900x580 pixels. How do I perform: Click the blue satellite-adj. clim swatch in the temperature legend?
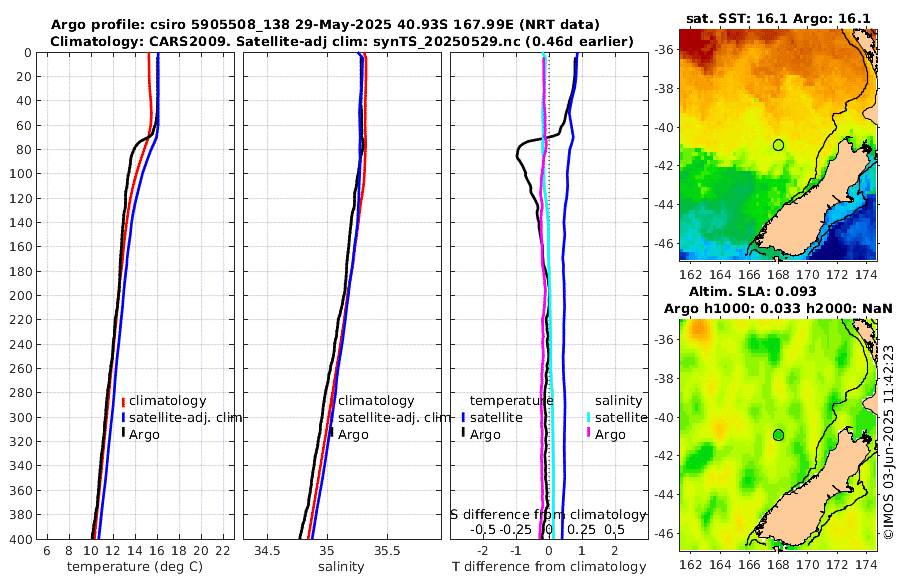[123, 418]
